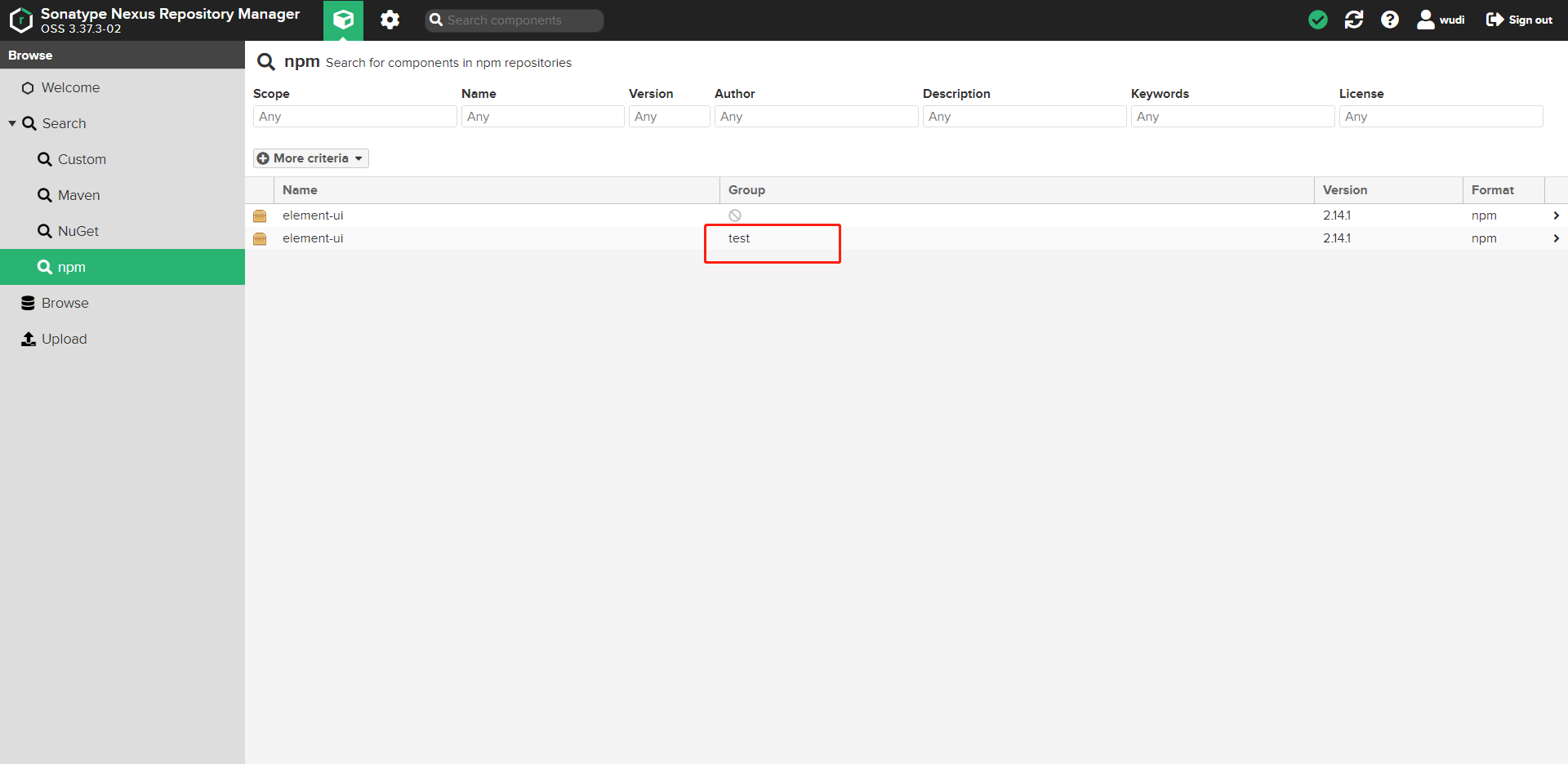Expand the element-ui test row with its arrow
This screenshot has width=1568, height=764.
[1556, 238]
